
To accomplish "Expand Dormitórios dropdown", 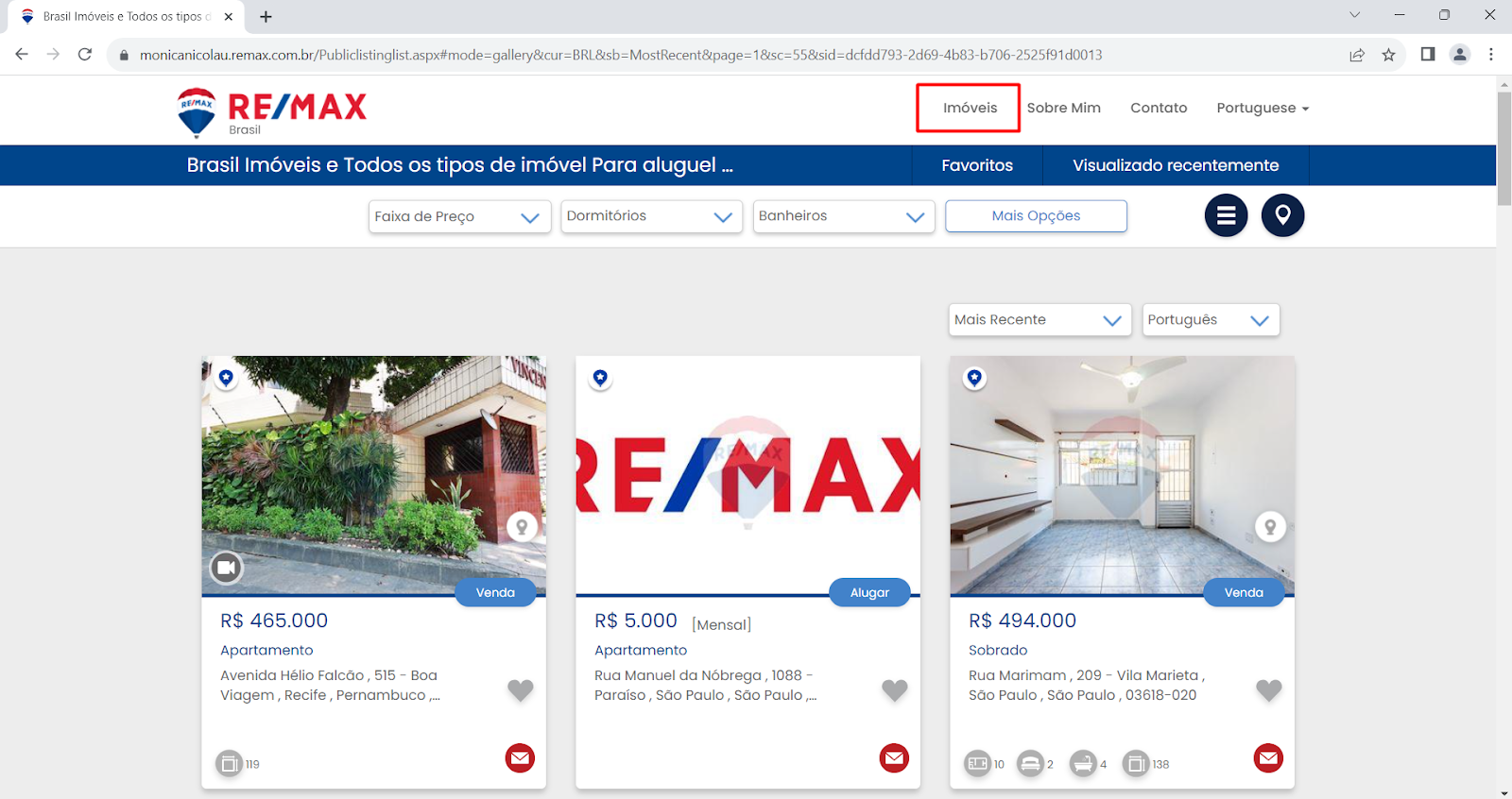I will [x=651, y=216].
